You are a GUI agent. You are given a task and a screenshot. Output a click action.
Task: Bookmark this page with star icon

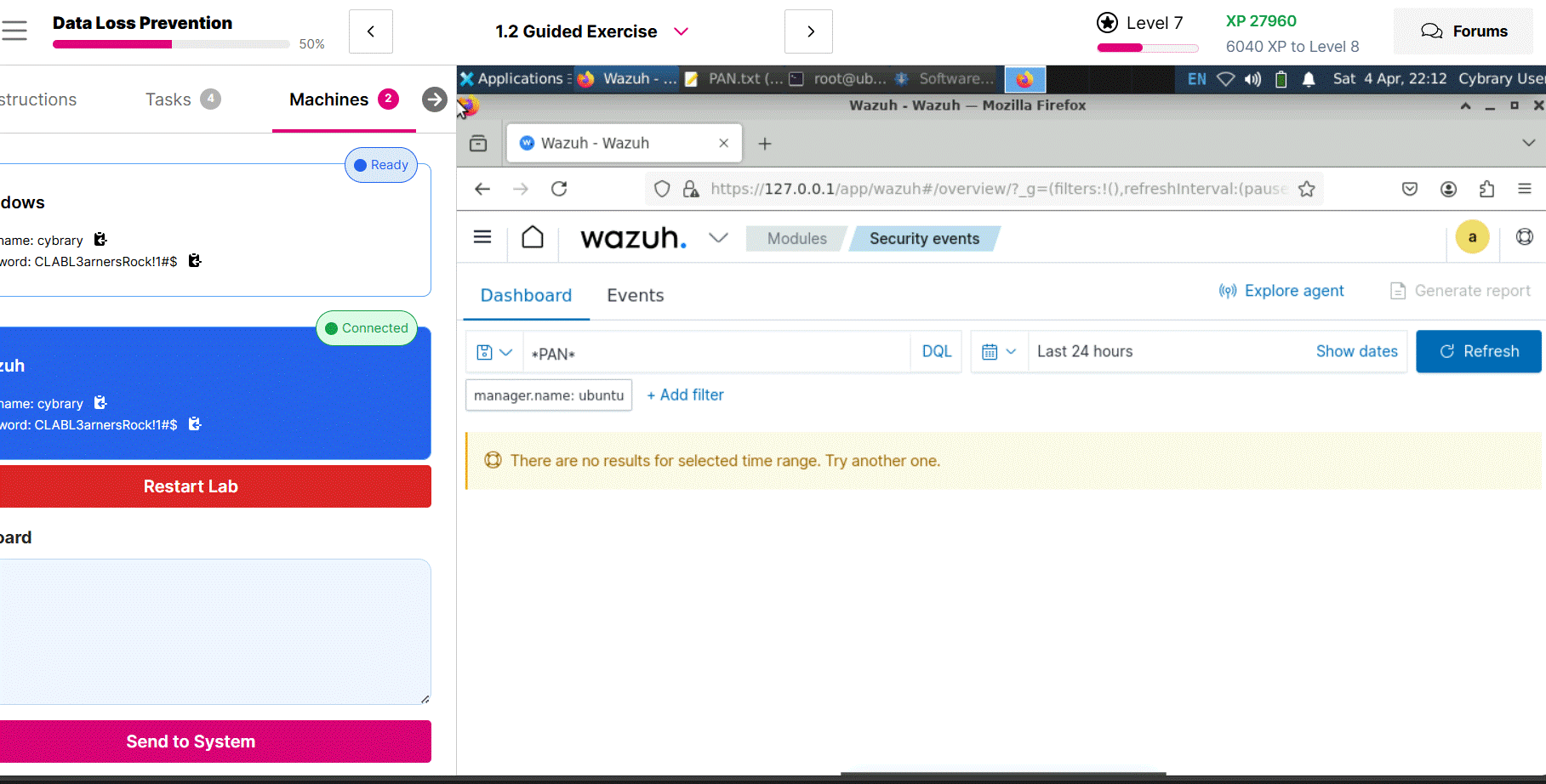[x=1307, y=189]
